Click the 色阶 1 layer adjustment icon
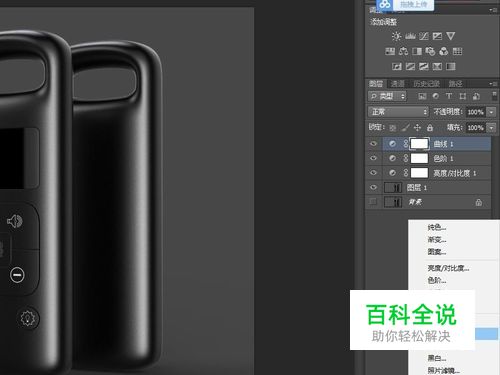Viewport: 500px width, 375px height. 392,158
